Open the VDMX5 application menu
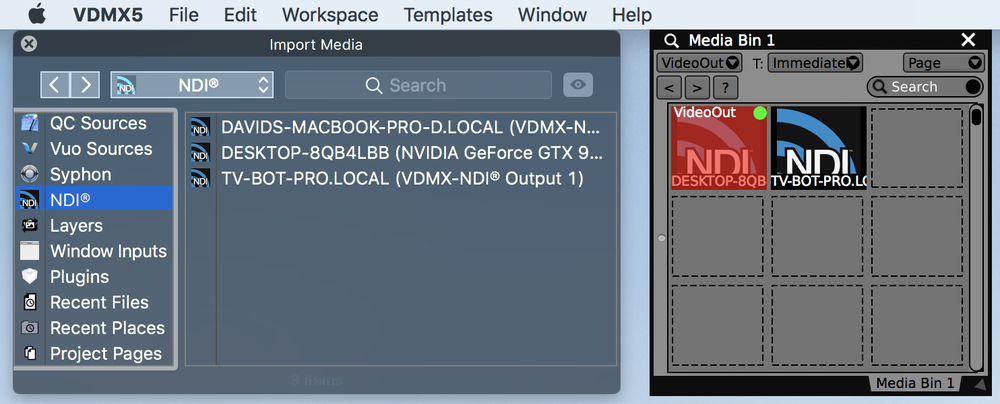Image resolution: width=1000 pixels, height=404 pixels. 108,15
